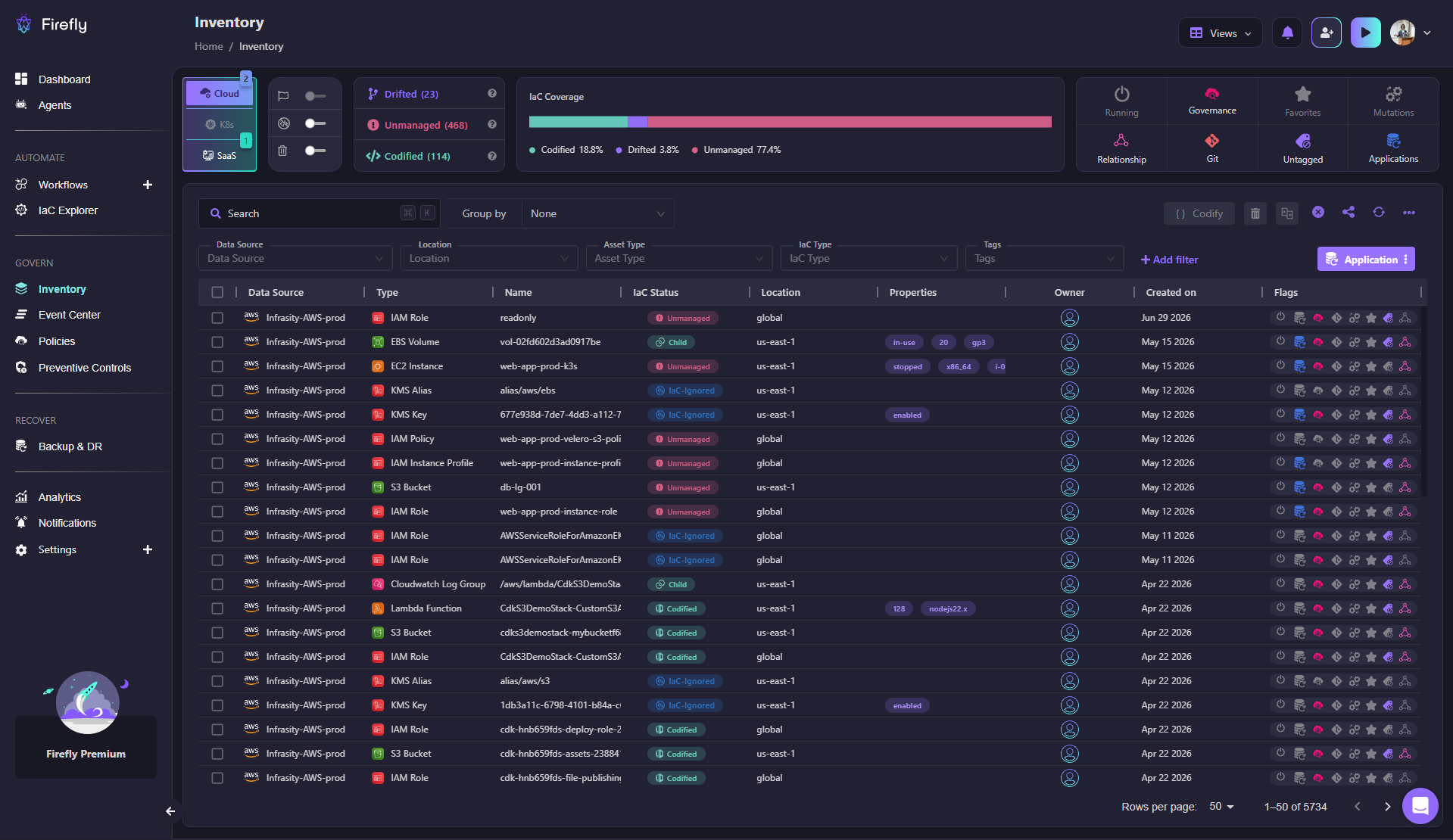The height and width of the screenshot is (840, 1453).
Task: Click the add user icon in header
Action: pos(1327,33)
